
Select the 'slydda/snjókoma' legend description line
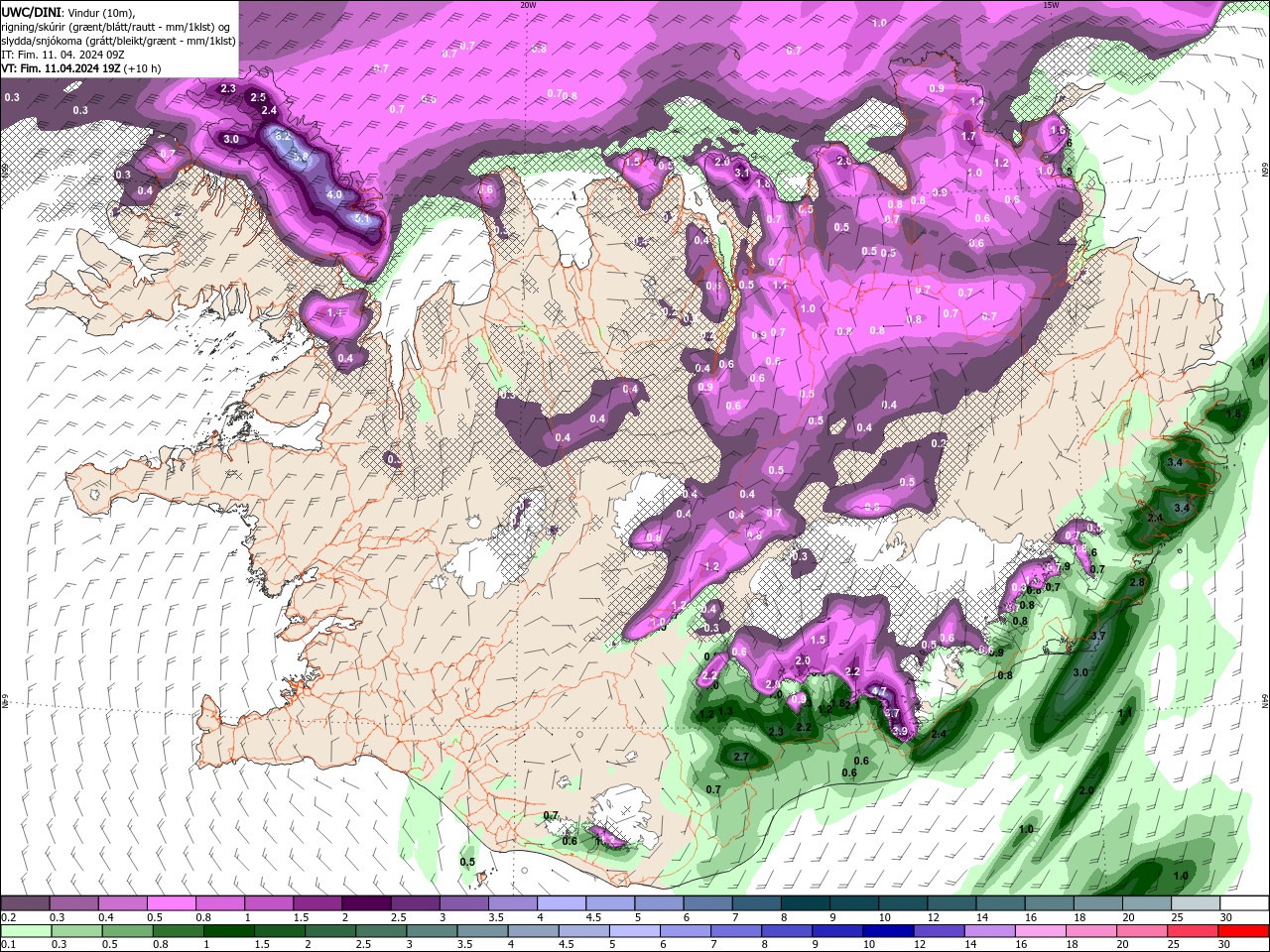[x=119, y=41]
